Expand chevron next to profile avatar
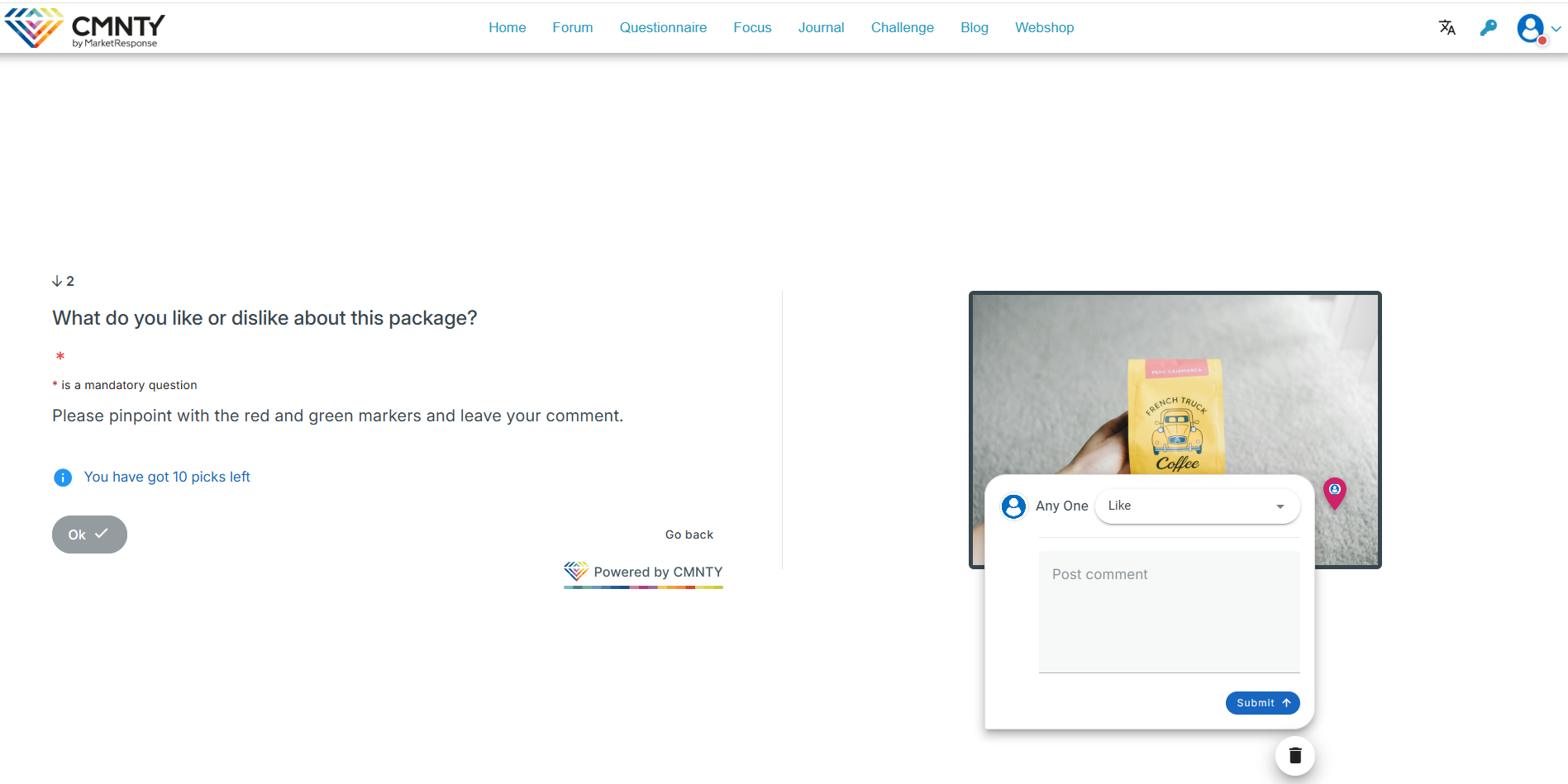1568x784 pixels. point(1556,29)
